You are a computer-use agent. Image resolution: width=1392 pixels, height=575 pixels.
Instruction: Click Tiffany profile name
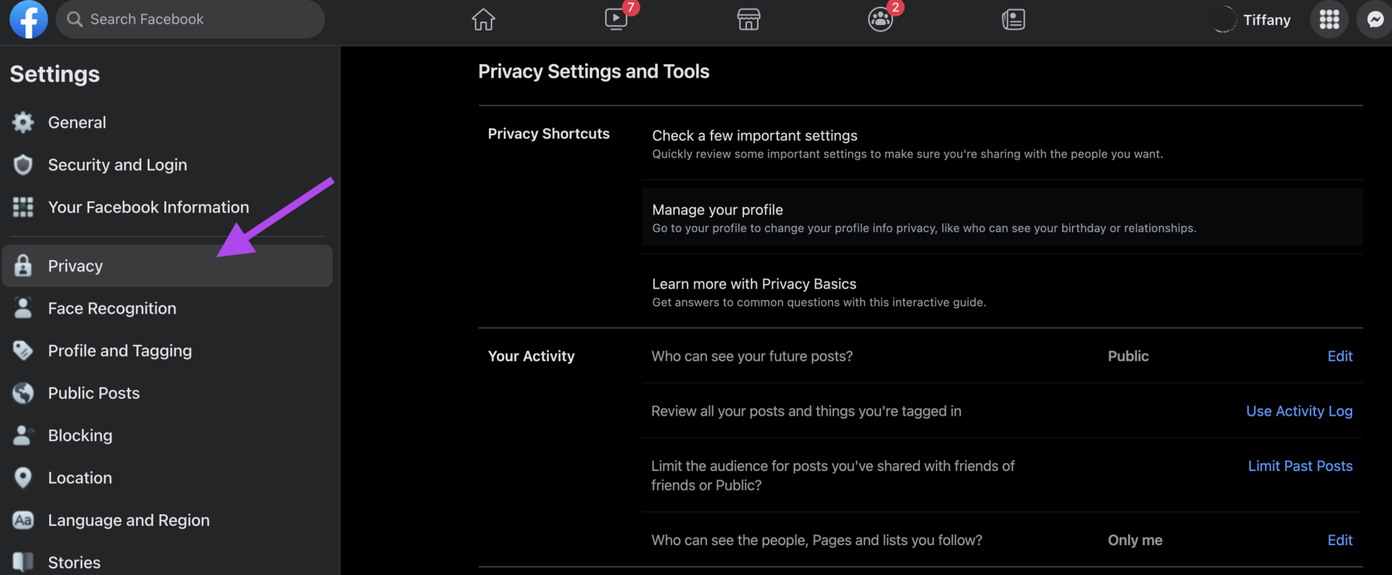click(x=1267, y=19)
